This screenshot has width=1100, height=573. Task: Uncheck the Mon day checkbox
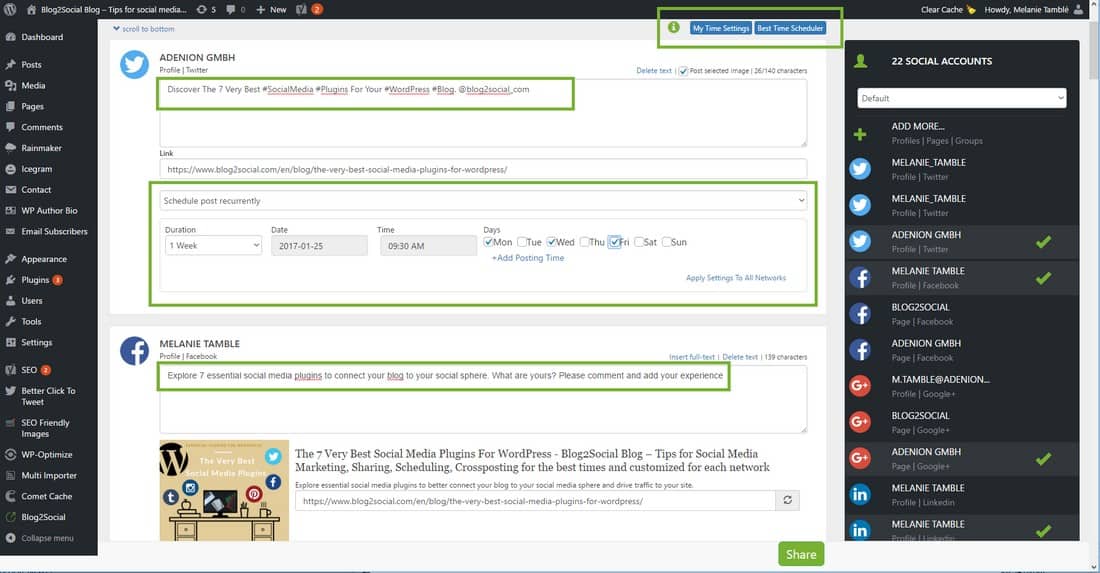tap(488, 242)
